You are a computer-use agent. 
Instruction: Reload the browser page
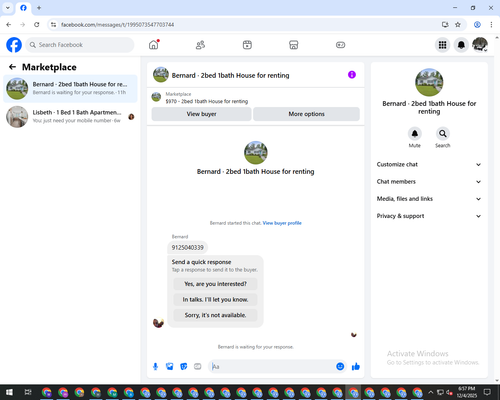click(37, 25)
